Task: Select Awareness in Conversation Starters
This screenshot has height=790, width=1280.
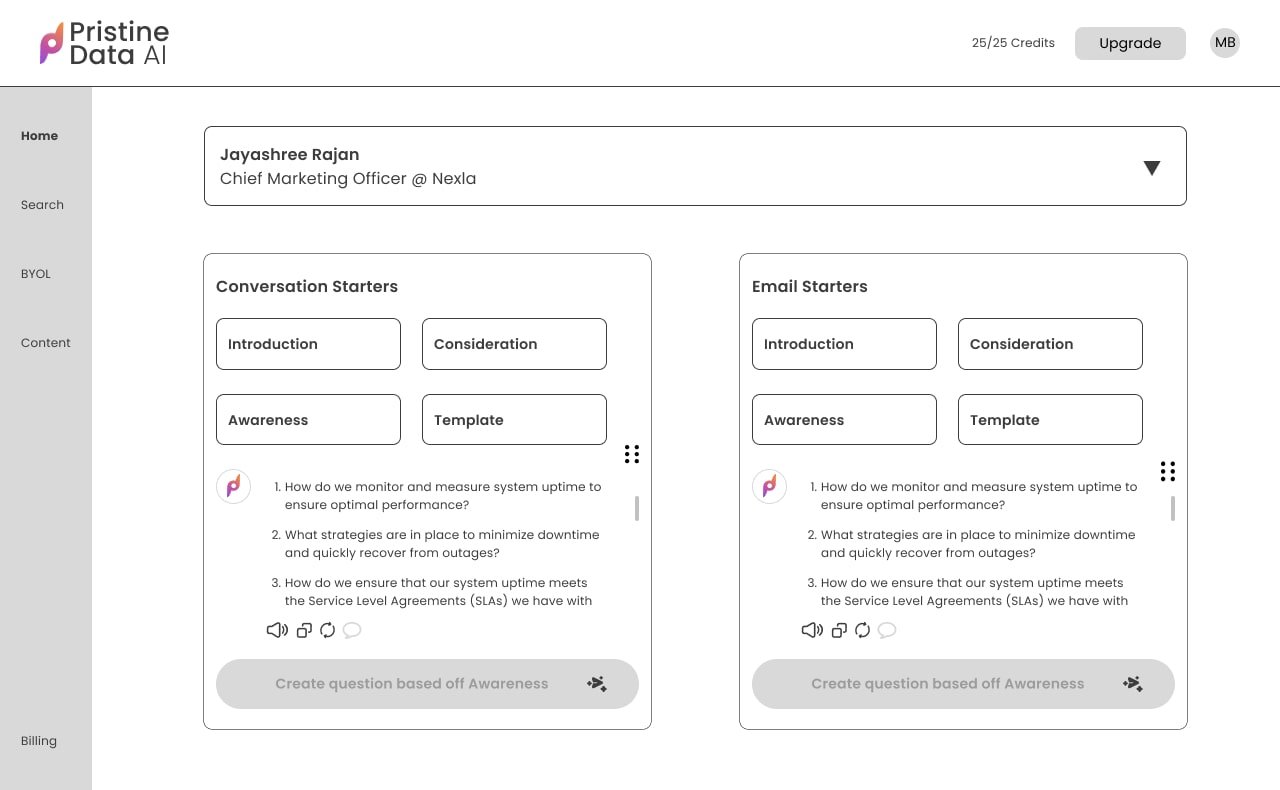Action: pyautogui.click(x=308, y=420)
